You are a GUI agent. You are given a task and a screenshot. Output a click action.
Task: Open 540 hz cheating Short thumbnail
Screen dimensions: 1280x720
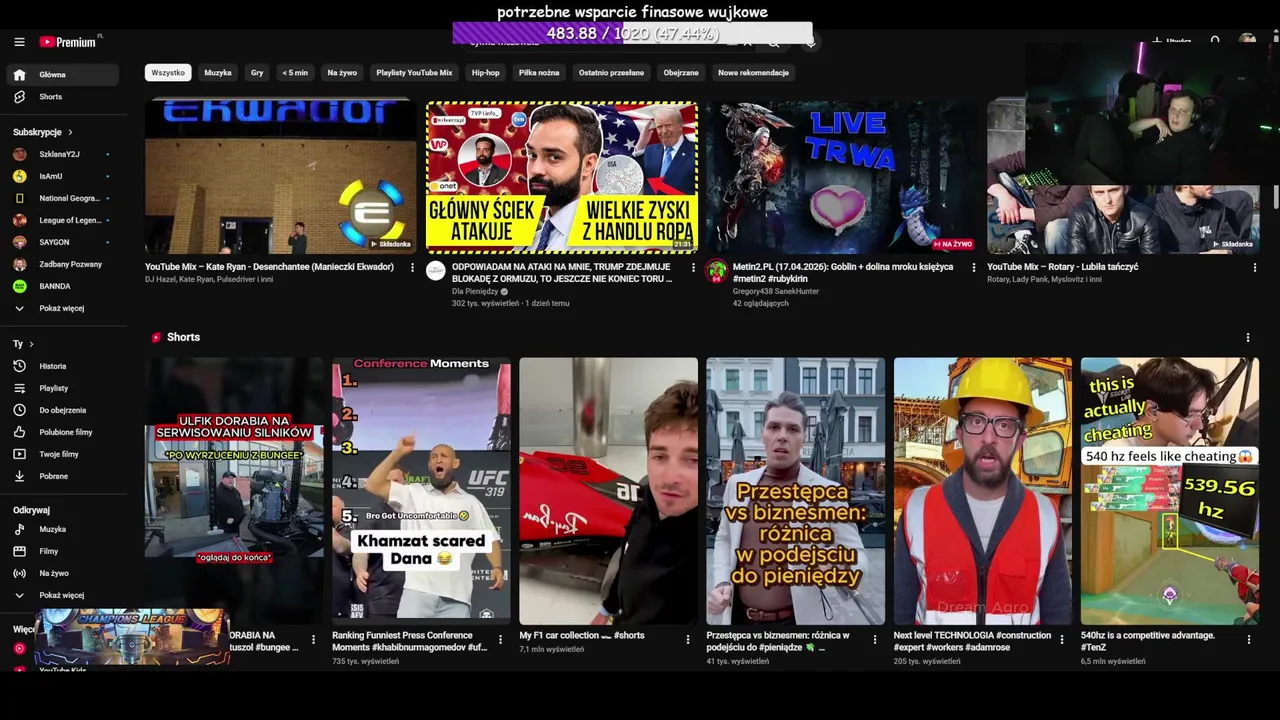[x=1170, y=491]
